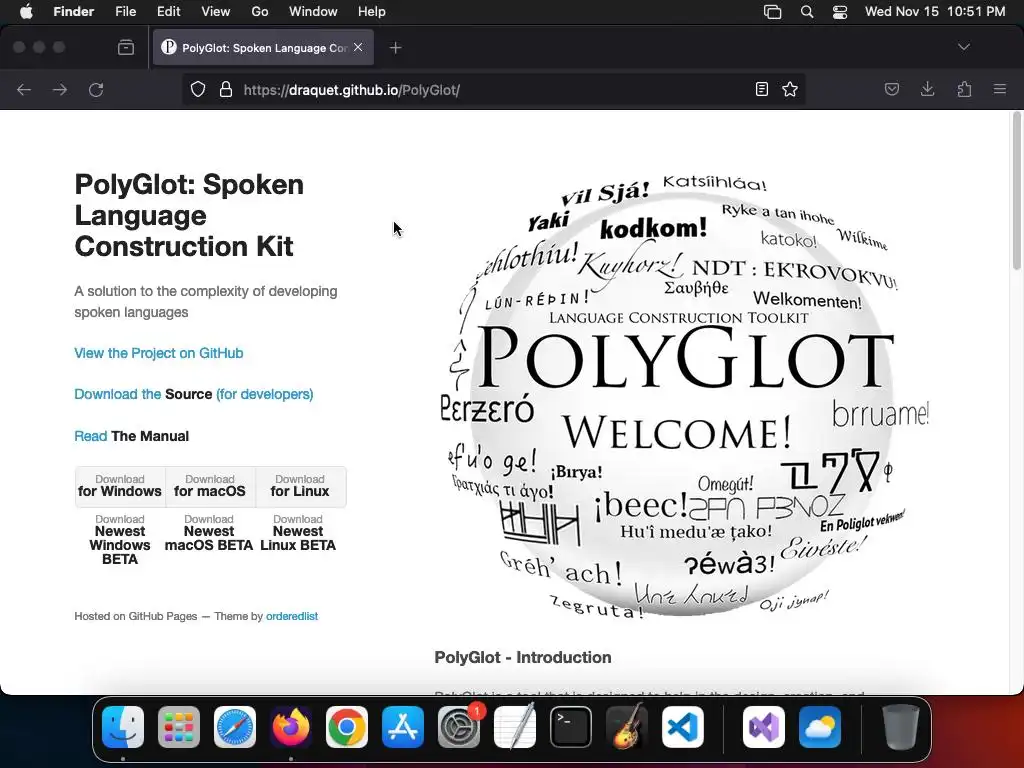
Task: Launch Safari from the Dock
Action: (235, 727)
